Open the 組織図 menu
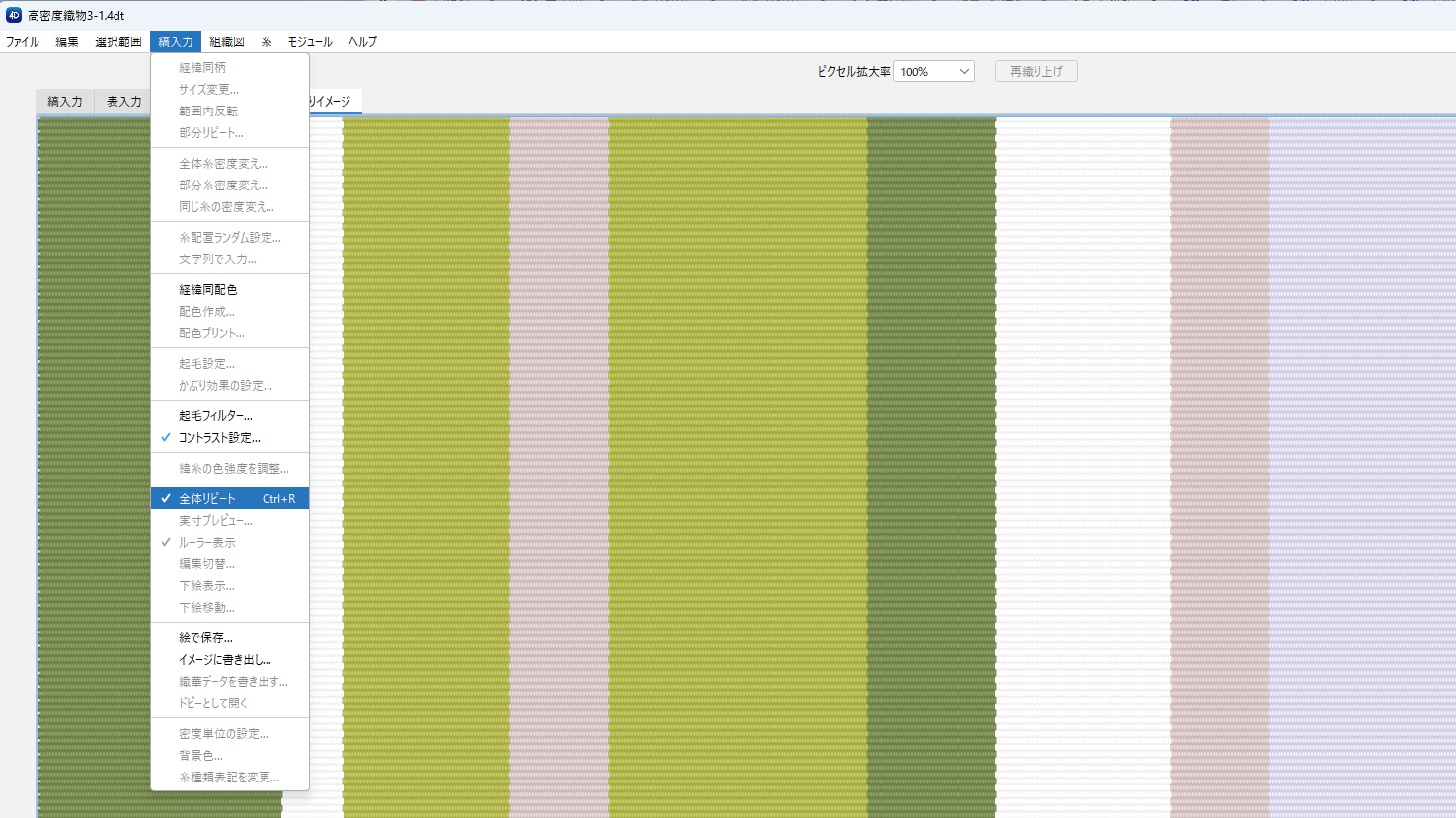The image size is (1456, 818). [227, 42]
